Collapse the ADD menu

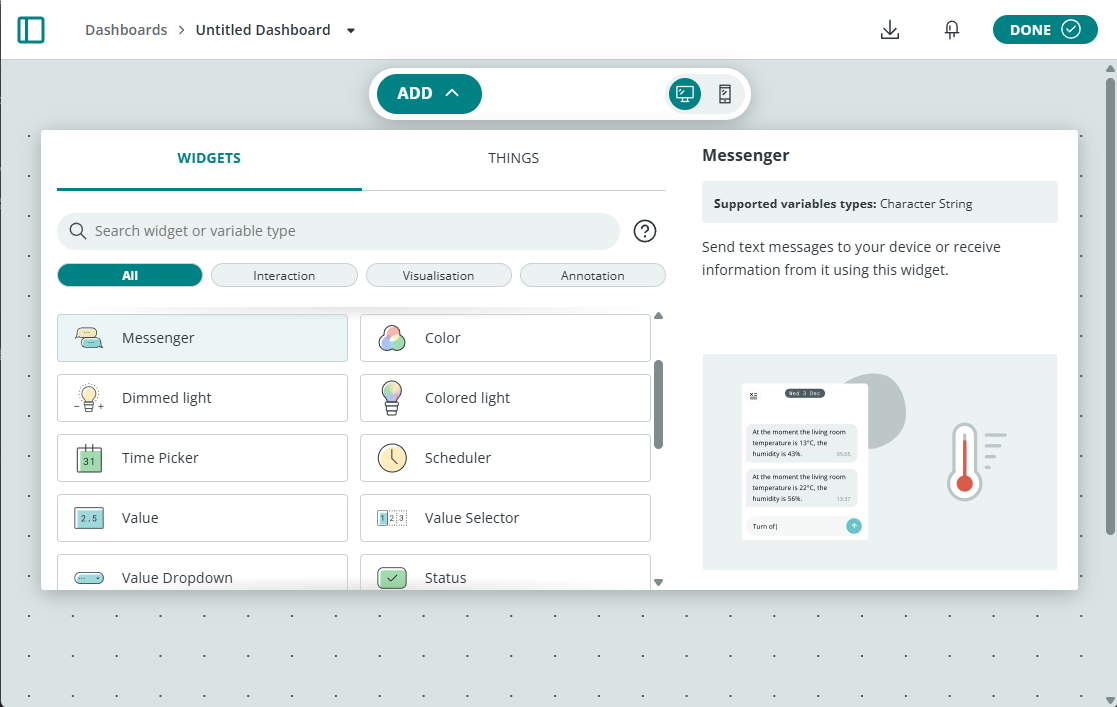click(429, 94)
